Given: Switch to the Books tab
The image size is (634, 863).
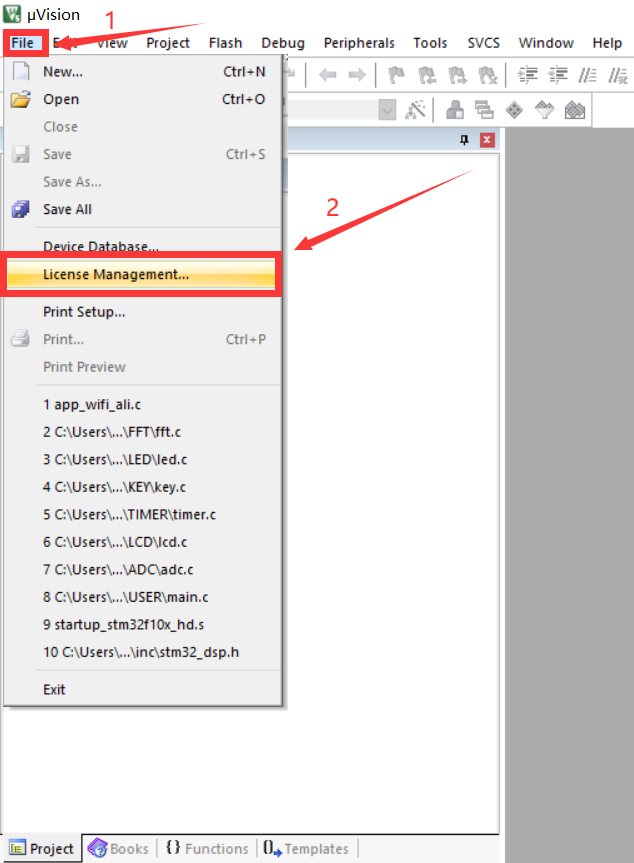Looking at the screenshot, I should click(x=119, y=849).
